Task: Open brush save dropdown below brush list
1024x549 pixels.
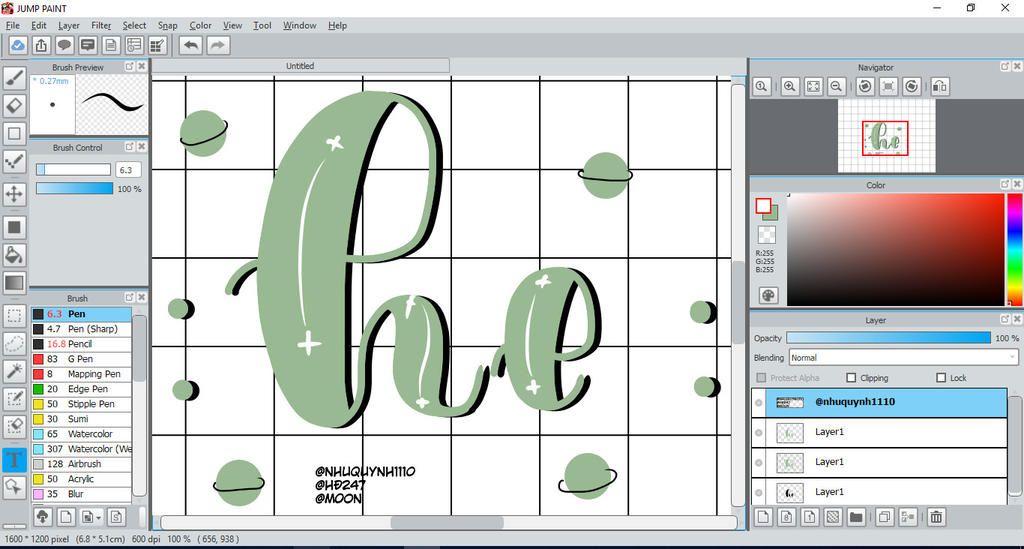Action: [x=90, y=517]
